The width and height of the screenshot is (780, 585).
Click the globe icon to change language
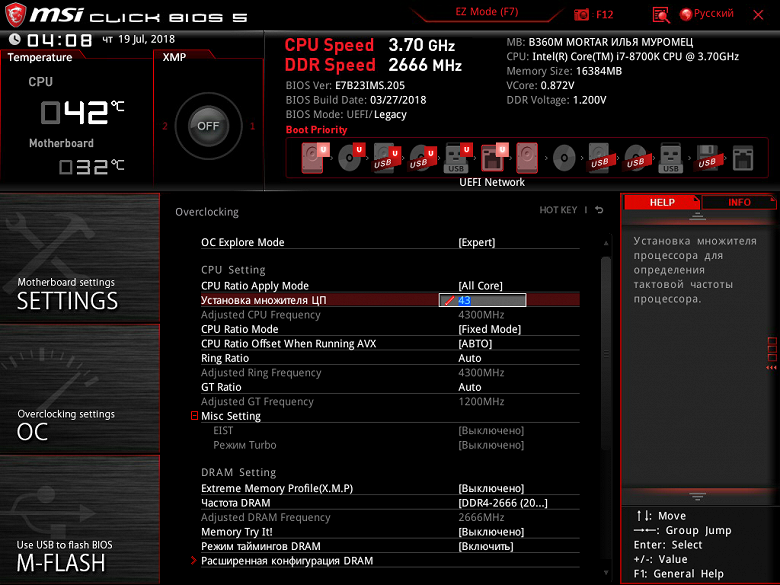click(686, 14)
